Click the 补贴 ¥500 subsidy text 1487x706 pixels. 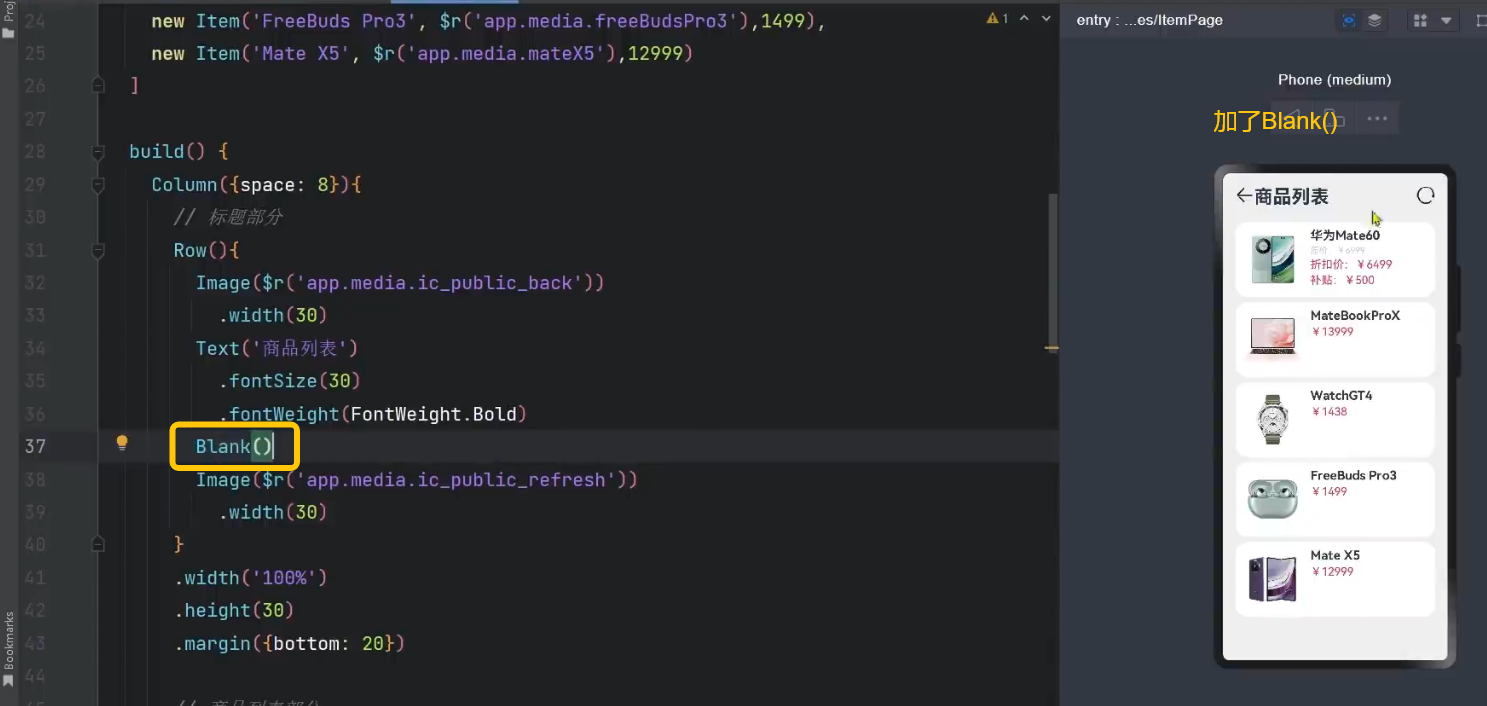click(1342, 280)
